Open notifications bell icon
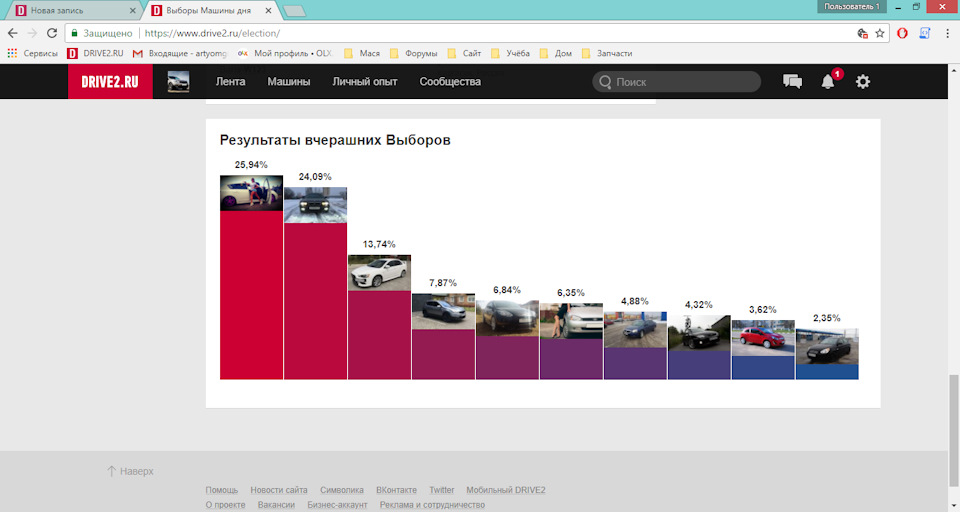960x512 pixels. point(828,81)
